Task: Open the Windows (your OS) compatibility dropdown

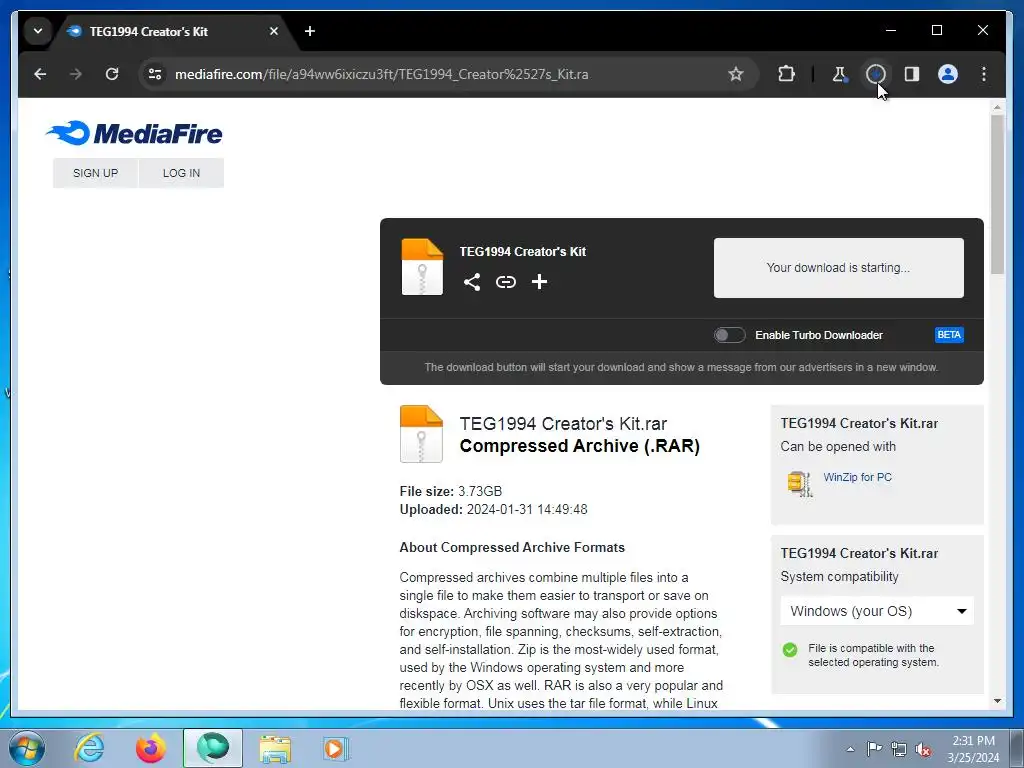Action: coord(877,611)
